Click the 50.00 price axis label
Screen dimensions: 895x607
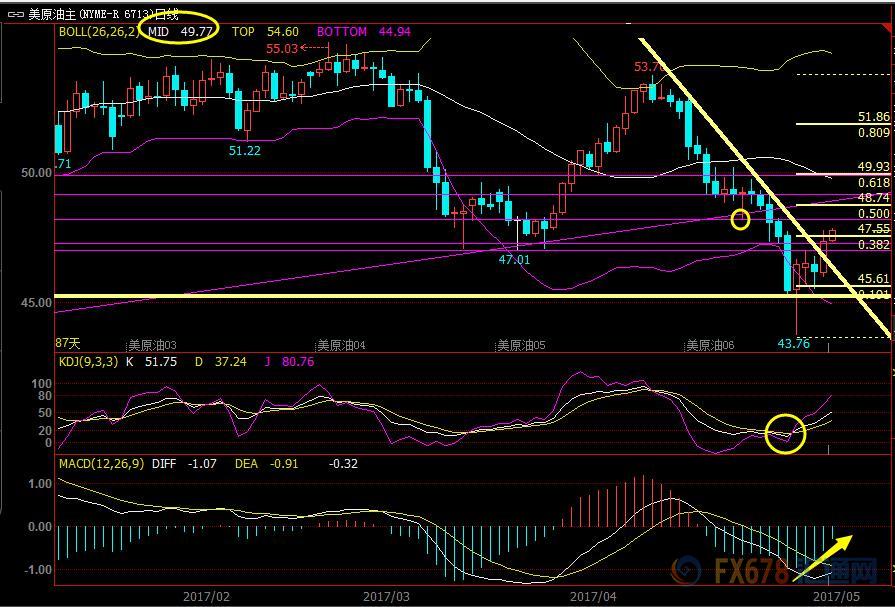tap(37, 173)
